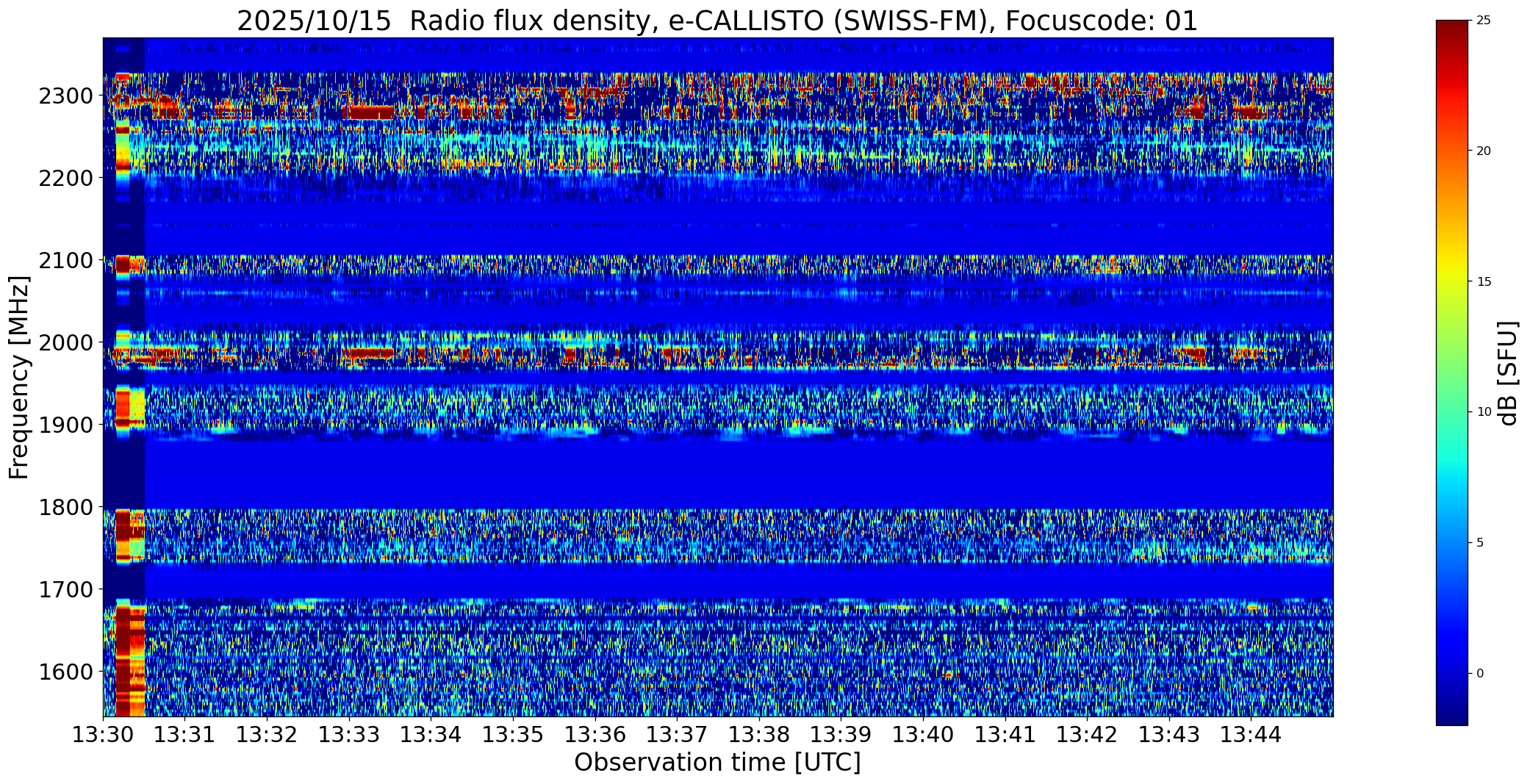Image resolution: width=1530 pixels, height=784 pixels.
Task: Select the 13:31 time tick label
Action: click(185, 734)
